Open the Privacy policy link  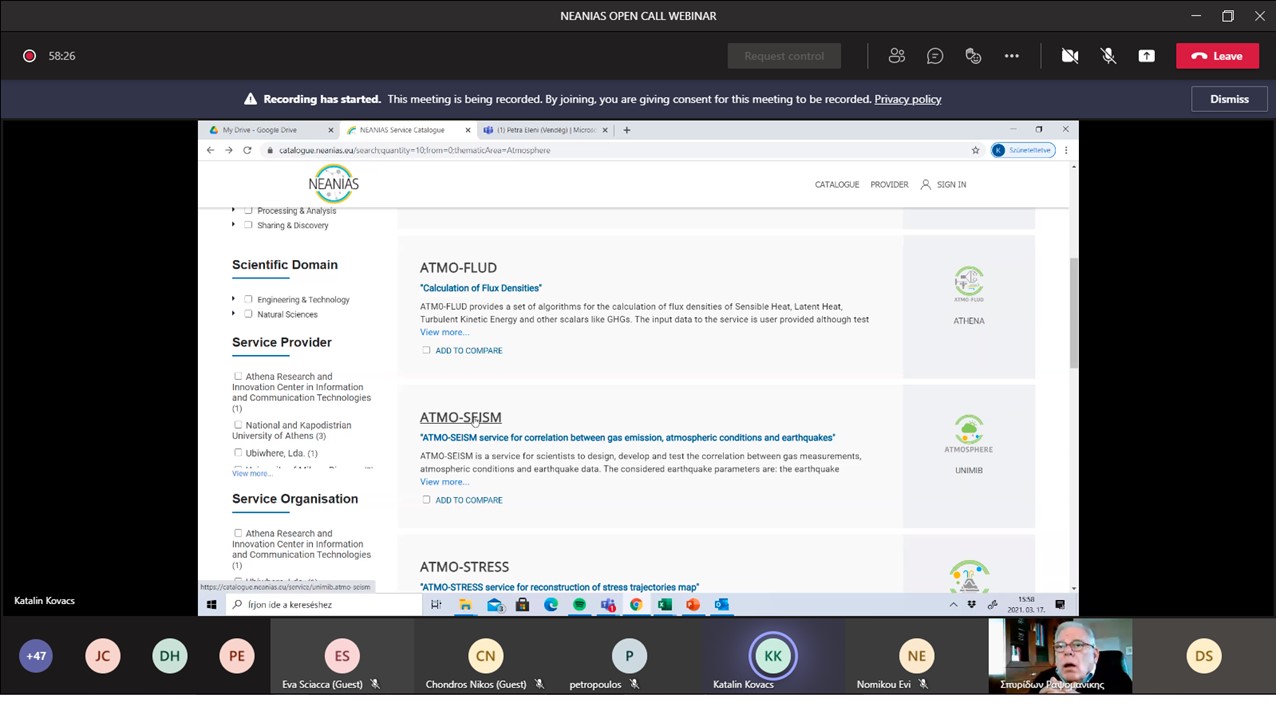click(908, 99)
